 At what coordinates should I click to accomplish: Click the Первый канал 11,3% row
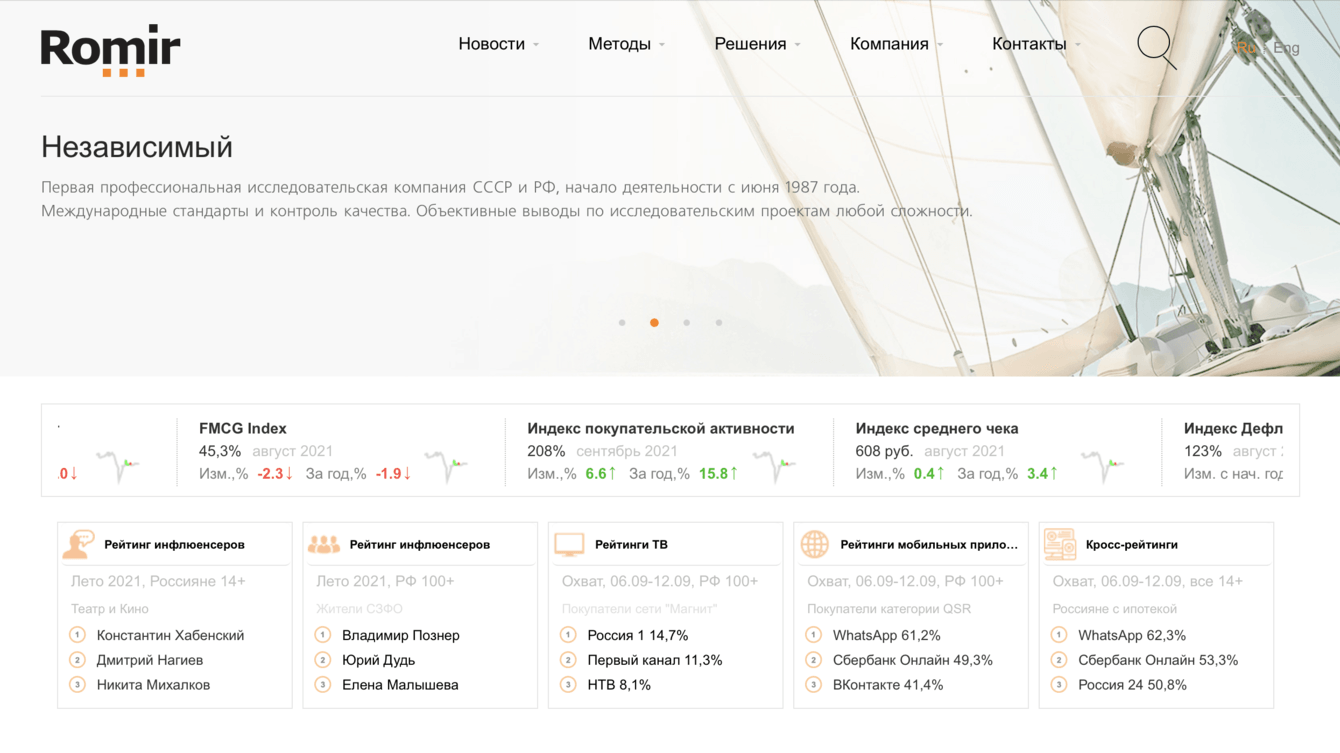tap(655, 660)
